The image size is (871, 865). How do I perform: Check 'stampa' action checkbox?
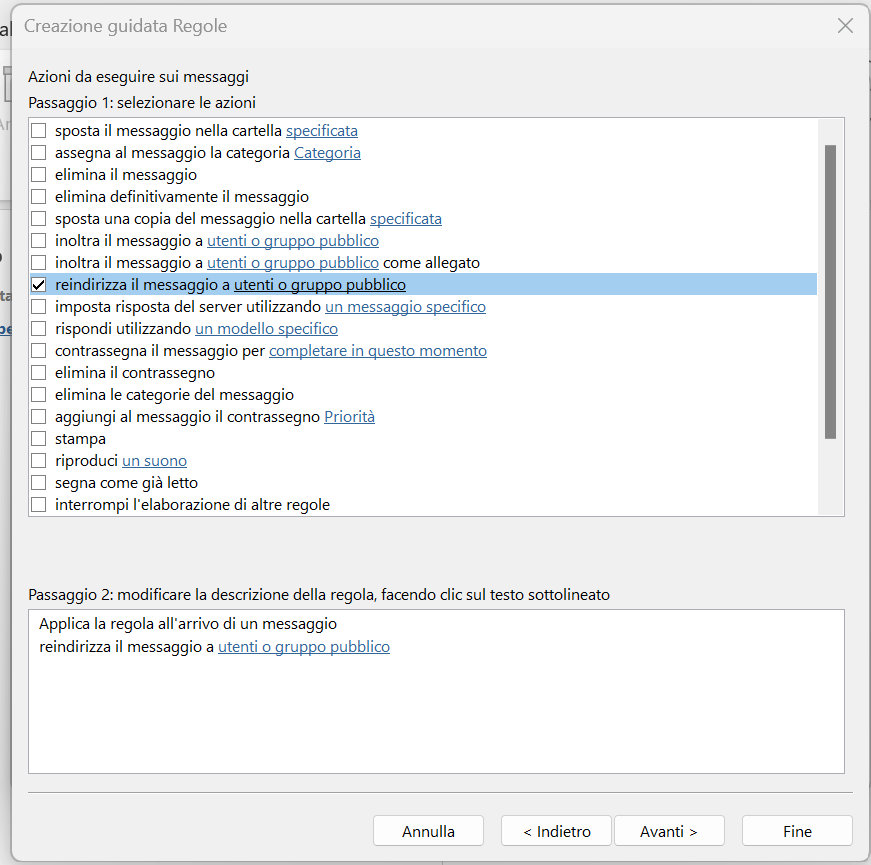coord(38,438)
